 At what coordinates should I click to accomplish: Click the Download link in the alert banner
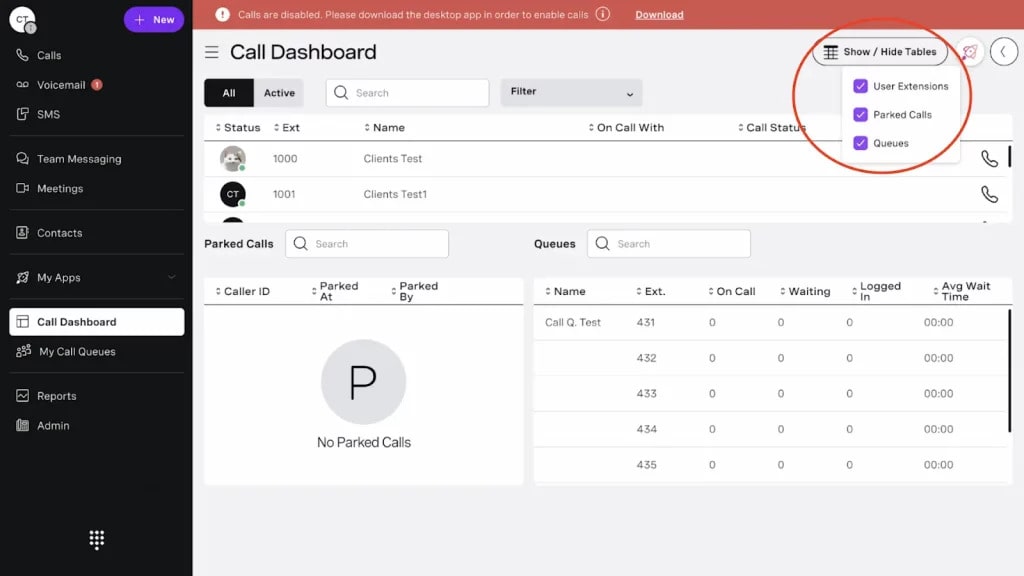point(660,14)
